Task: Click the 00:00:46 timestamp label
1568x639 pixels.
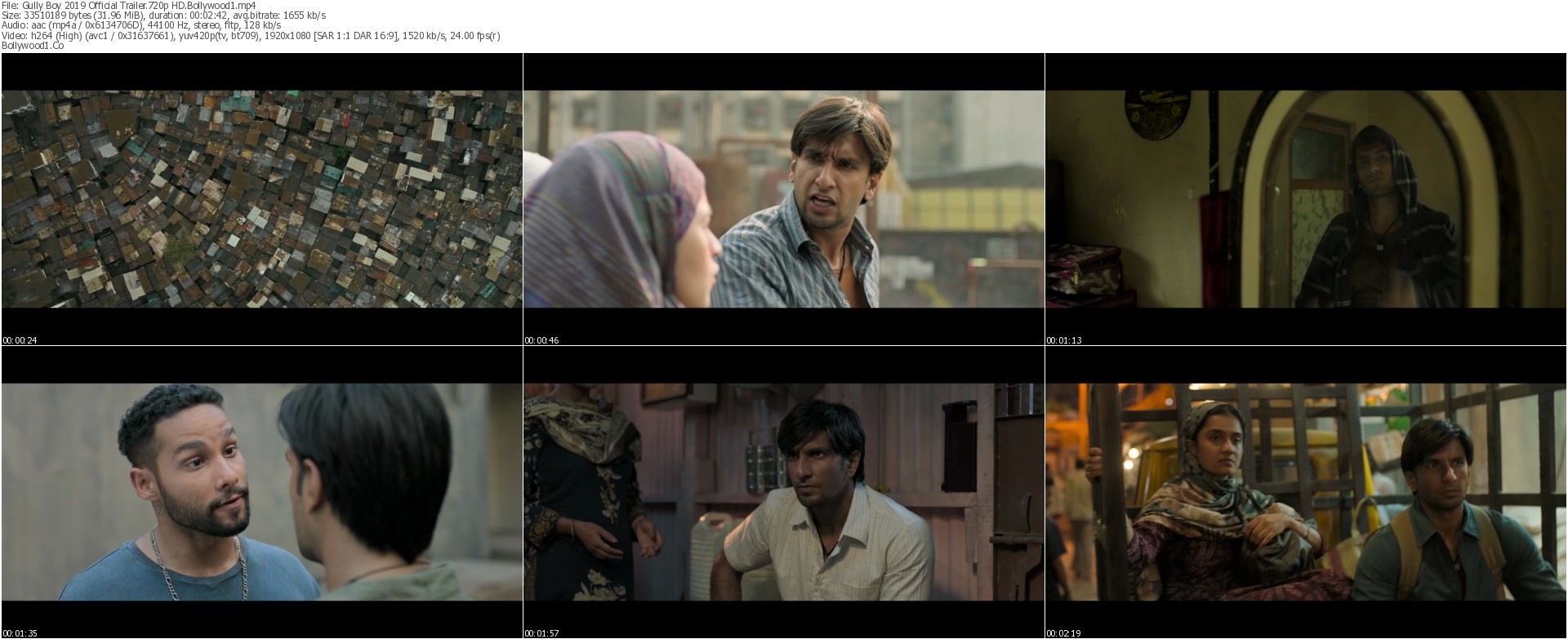Action: click(x=541, y=340)
